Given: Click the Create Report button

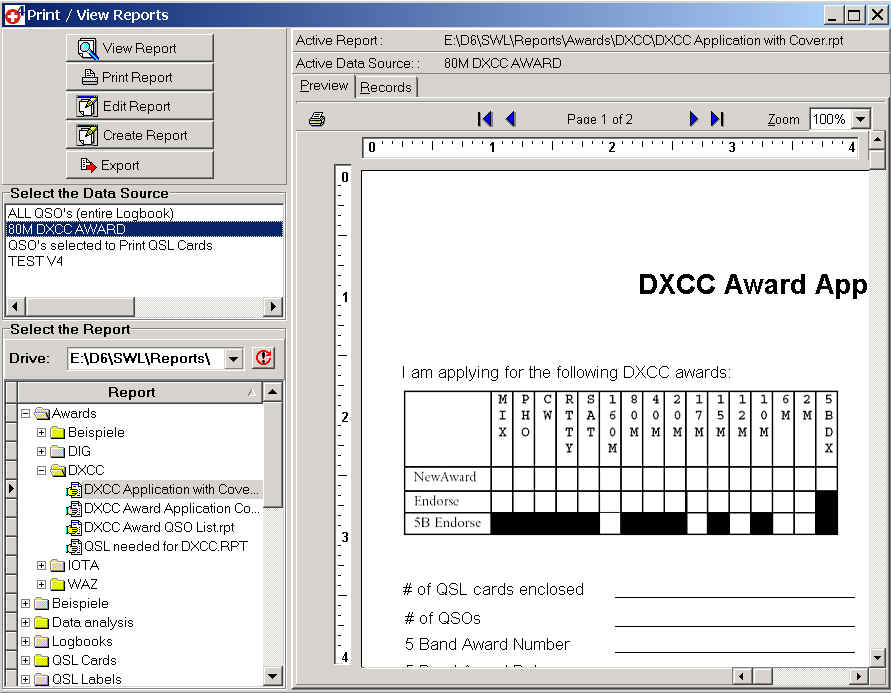Looking at the screenshot, I should tap(140, 135).
